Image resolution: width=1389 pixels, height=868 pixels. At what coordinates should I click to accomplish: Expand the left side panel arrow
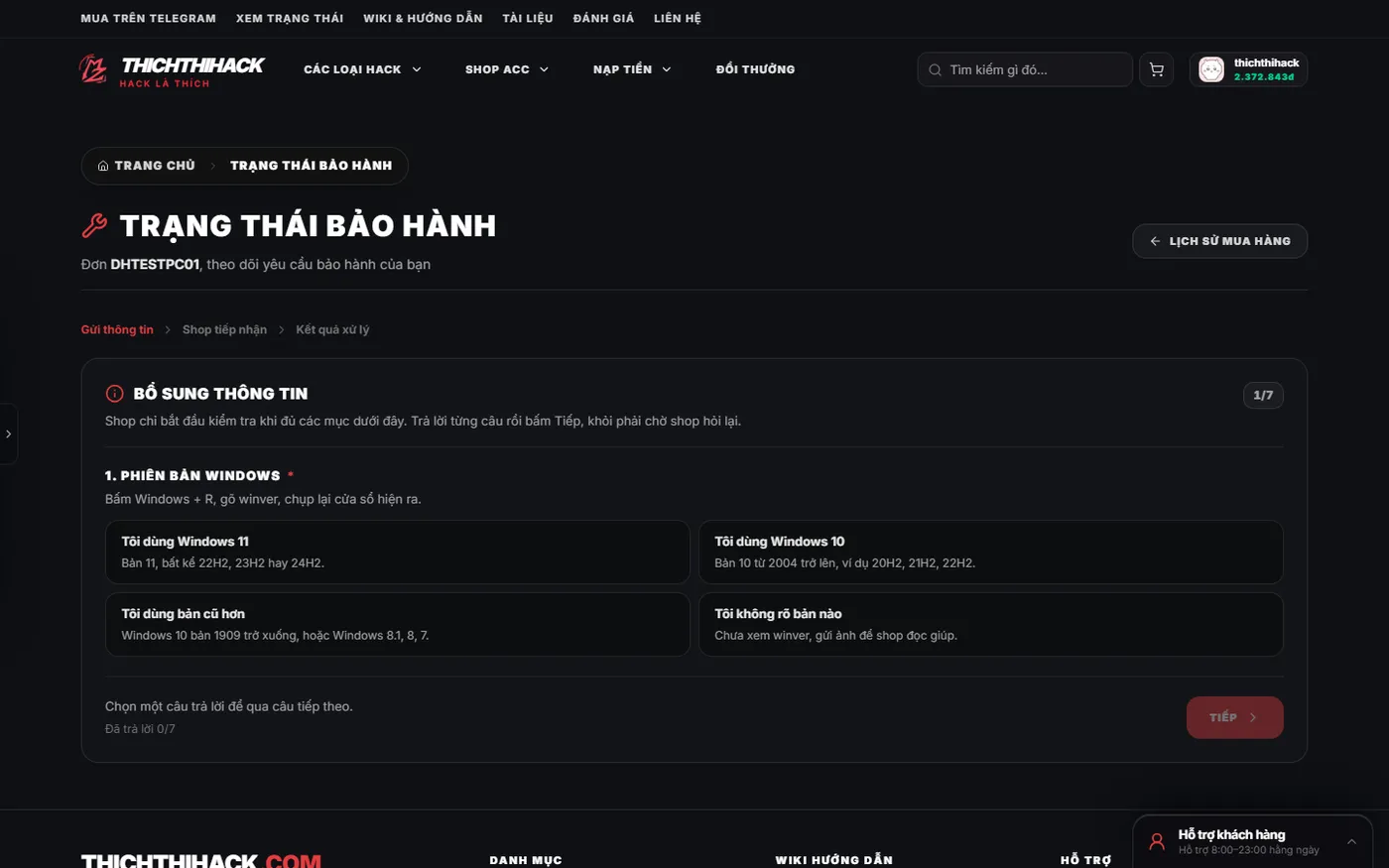coord(8,434)
